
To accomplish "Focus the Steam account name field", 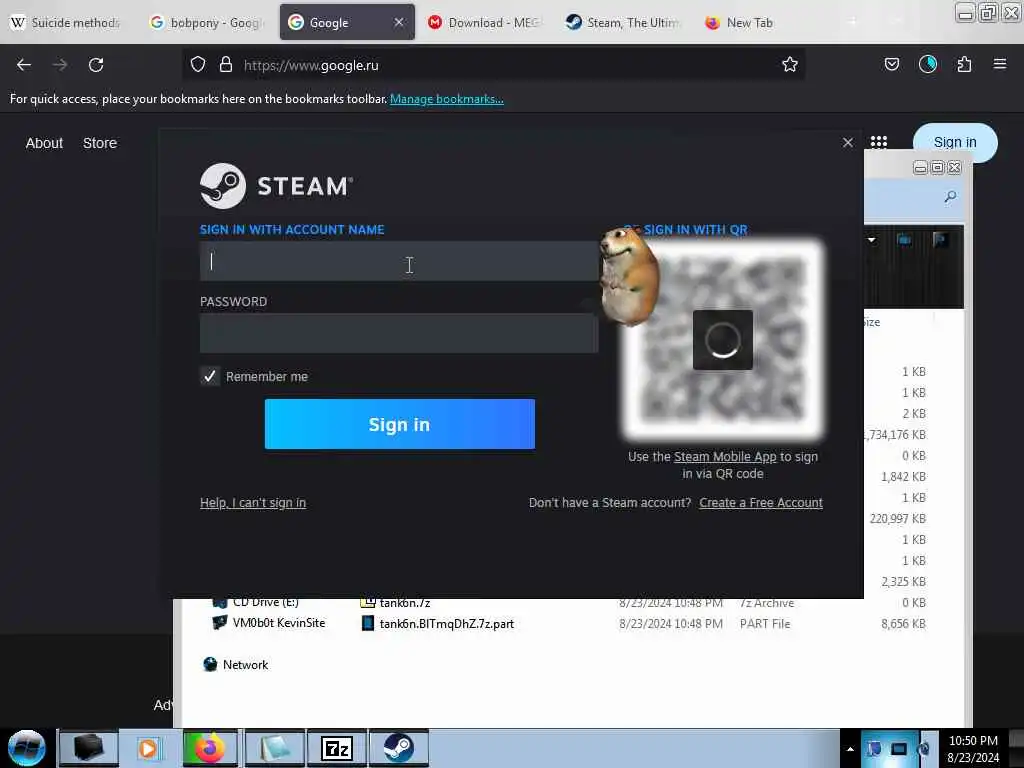I will [399, 261].
